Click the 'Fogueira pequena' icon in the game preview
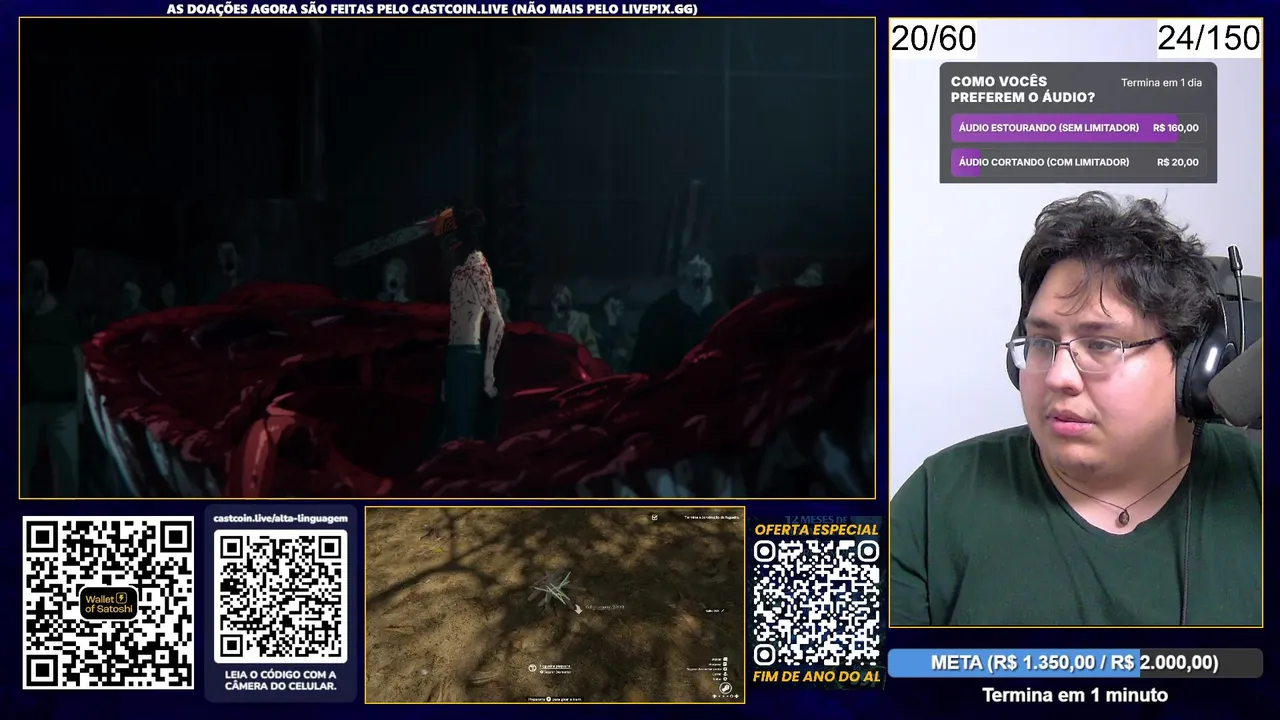Viewport: 1280px width, 720px height. (x=532, y=667)
